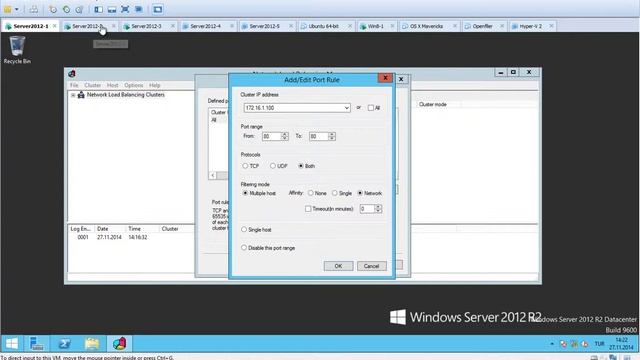
Task: Open the Host menu in NLB Manager
Action: pyautogui.click(x=112, y=85)
